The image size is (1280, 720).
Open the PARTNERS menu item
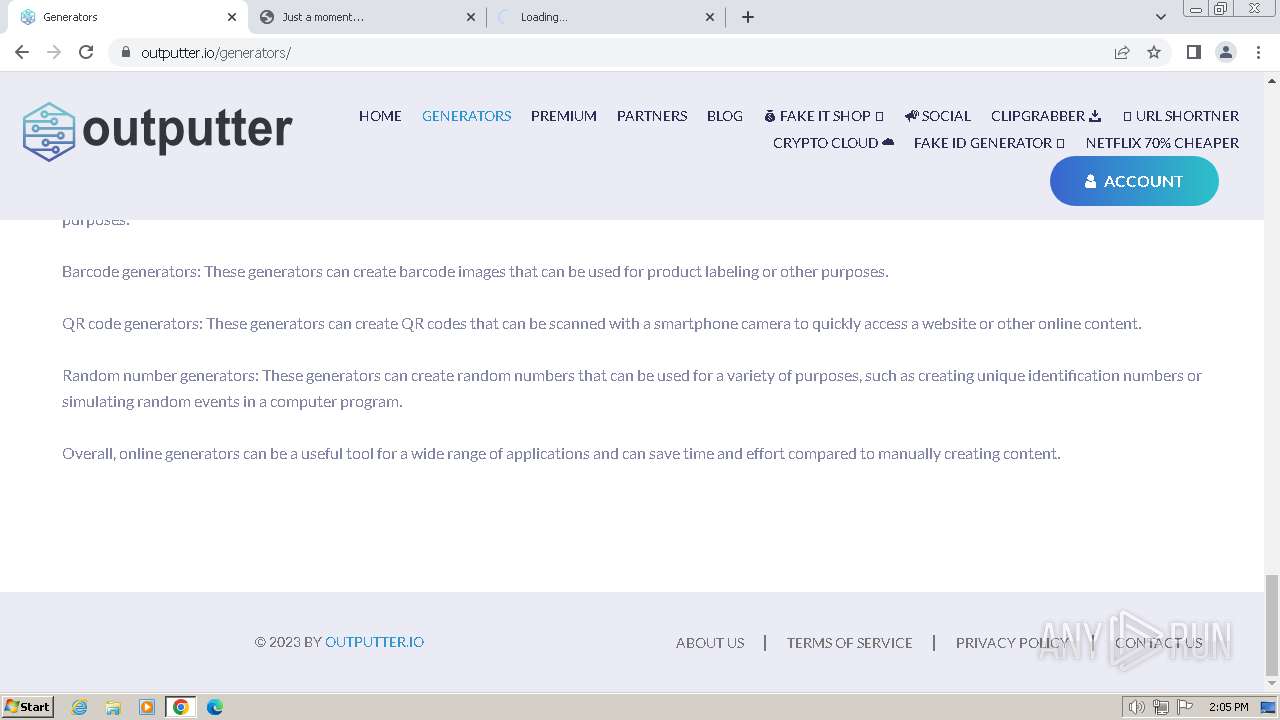pyautogui.click(x=652, y=116)
